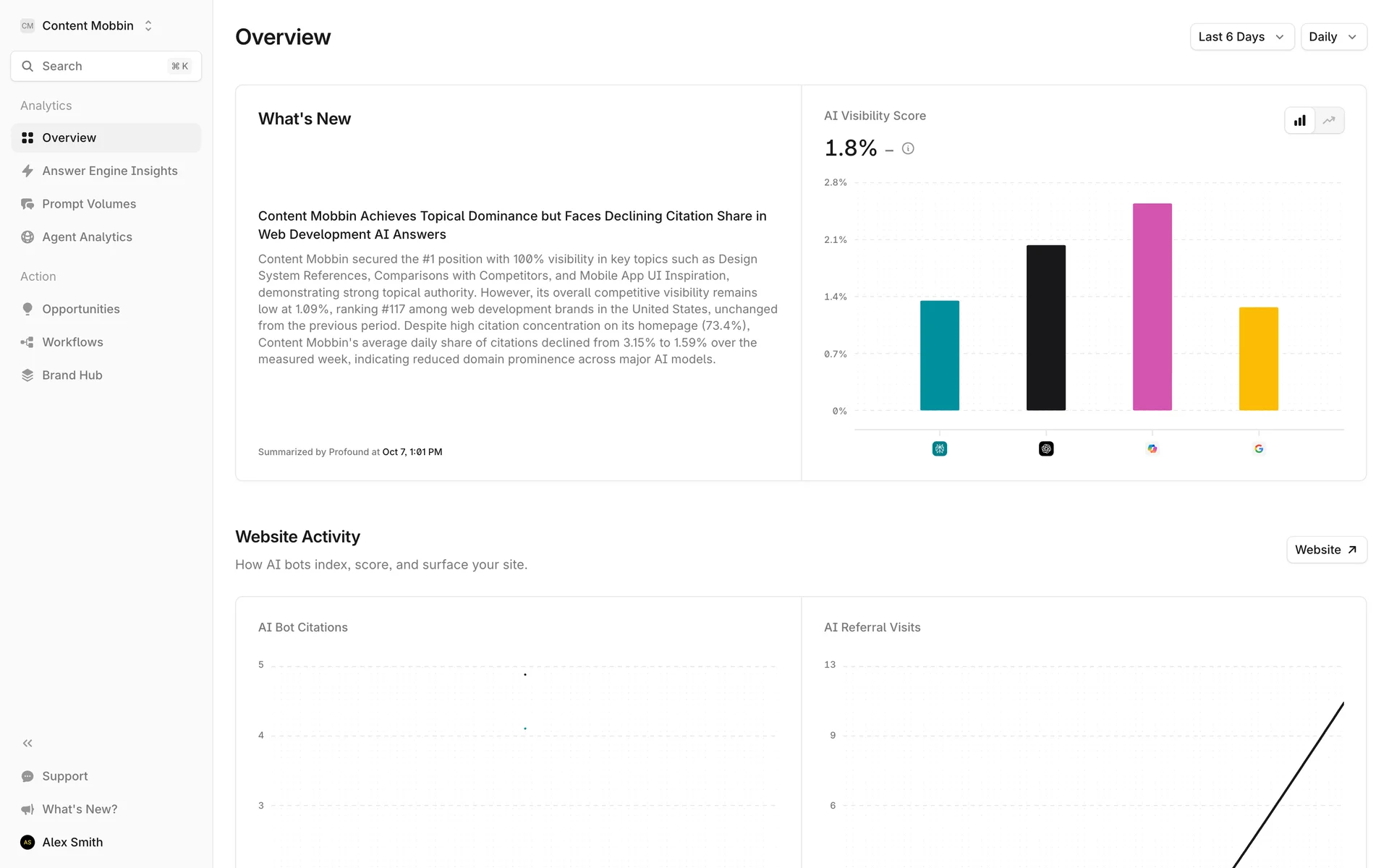Open the Support link
1389x868 pixels.
click(x=64, y=776)
